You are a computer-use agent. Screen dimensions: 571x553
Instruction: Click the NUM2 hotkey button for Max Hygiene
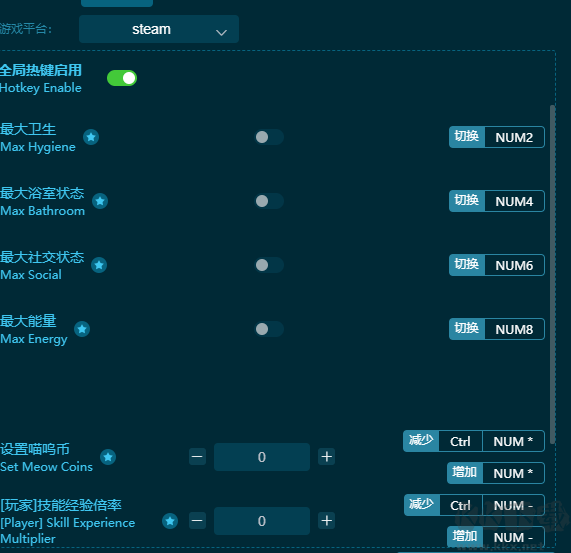tap(514, 137)
